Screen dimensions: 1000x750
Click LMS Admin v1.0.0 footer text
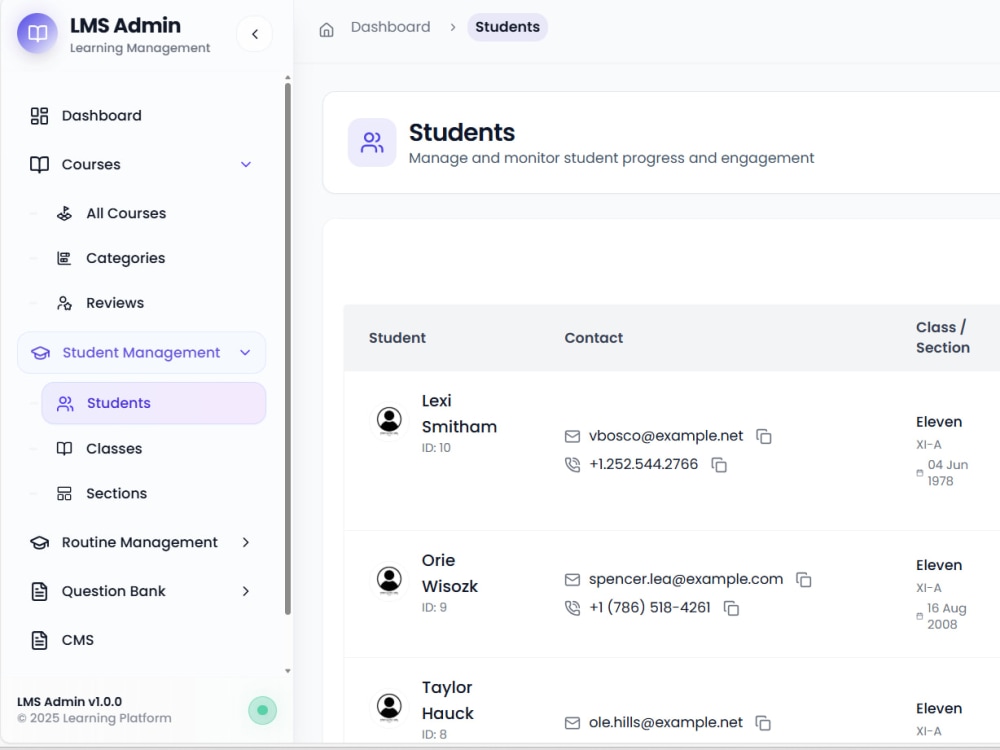pyautogui.click(x=70, y=702)
